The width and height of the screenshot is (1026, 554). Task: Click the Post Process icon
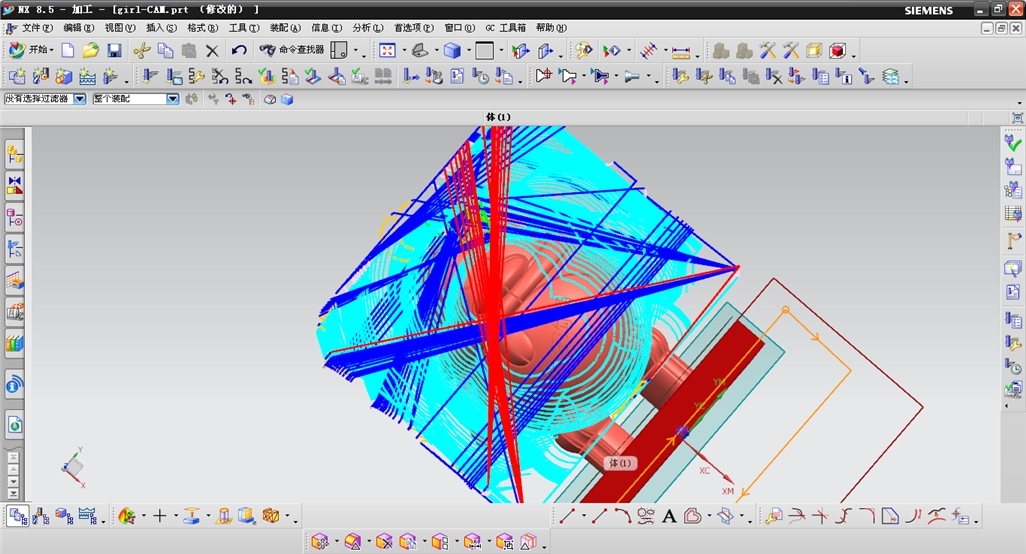(433, 77)
